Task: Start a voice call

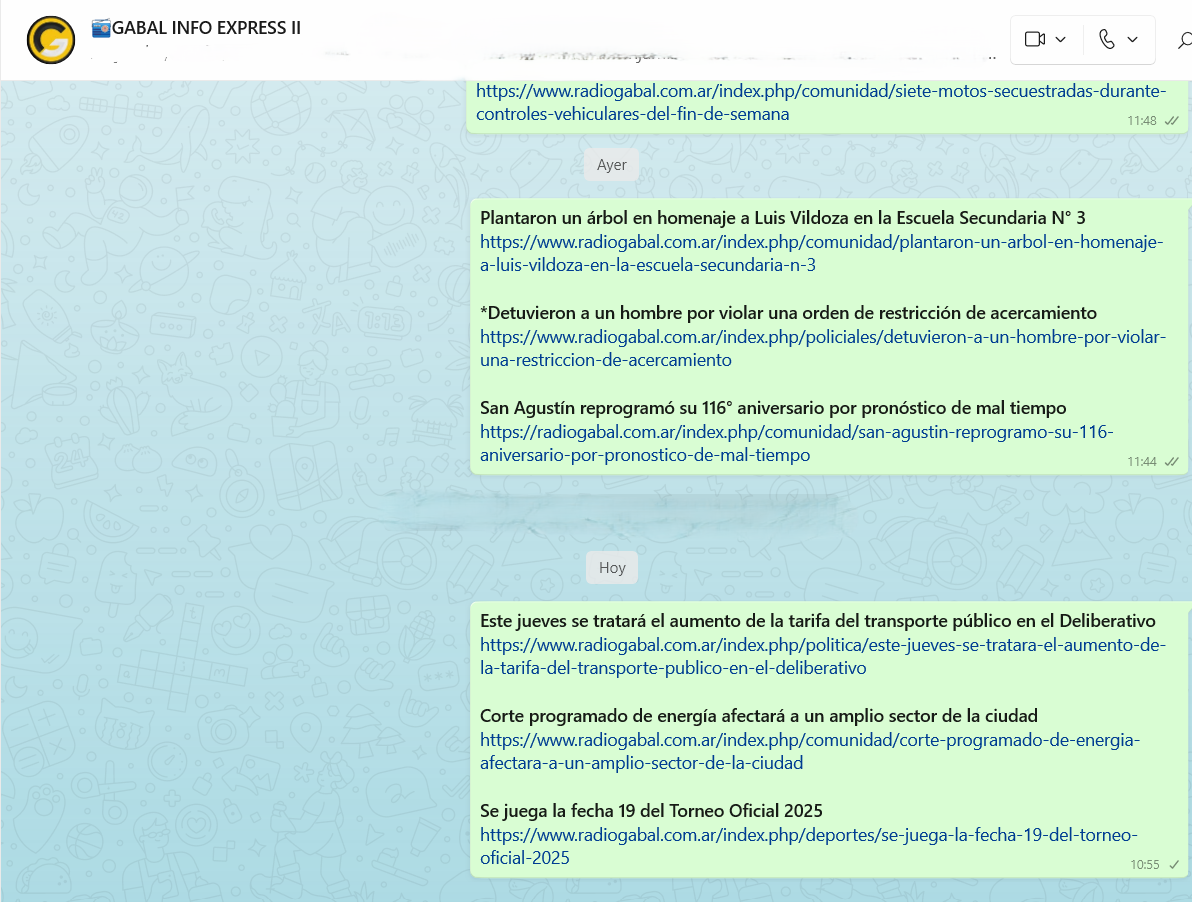Action: [x=1107, y=40]
